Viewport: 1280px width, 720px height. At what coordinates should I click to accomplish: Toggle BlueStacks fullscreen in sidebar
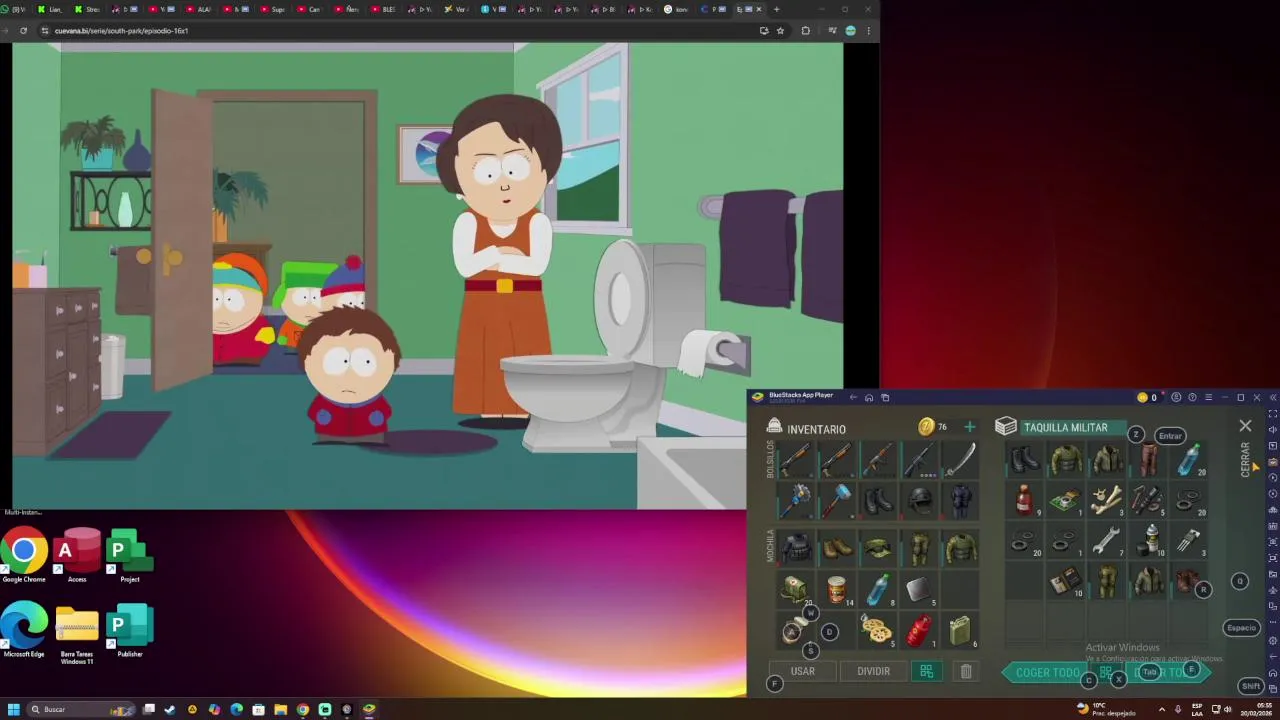click(x=1272, y=413)
